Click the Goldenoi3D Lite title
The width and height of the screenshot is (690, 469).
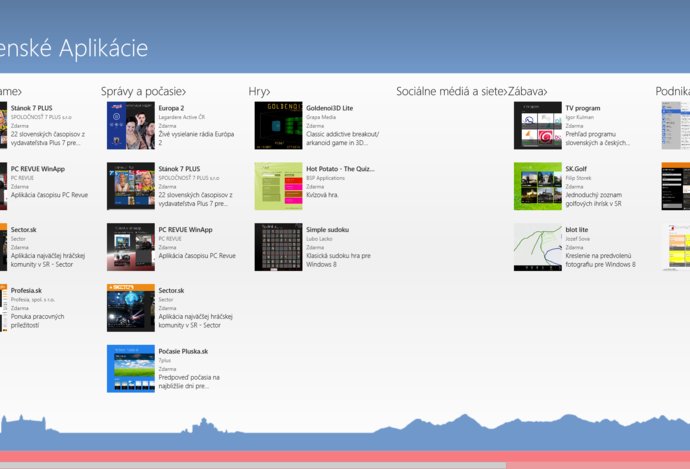(x=330, y=108)
